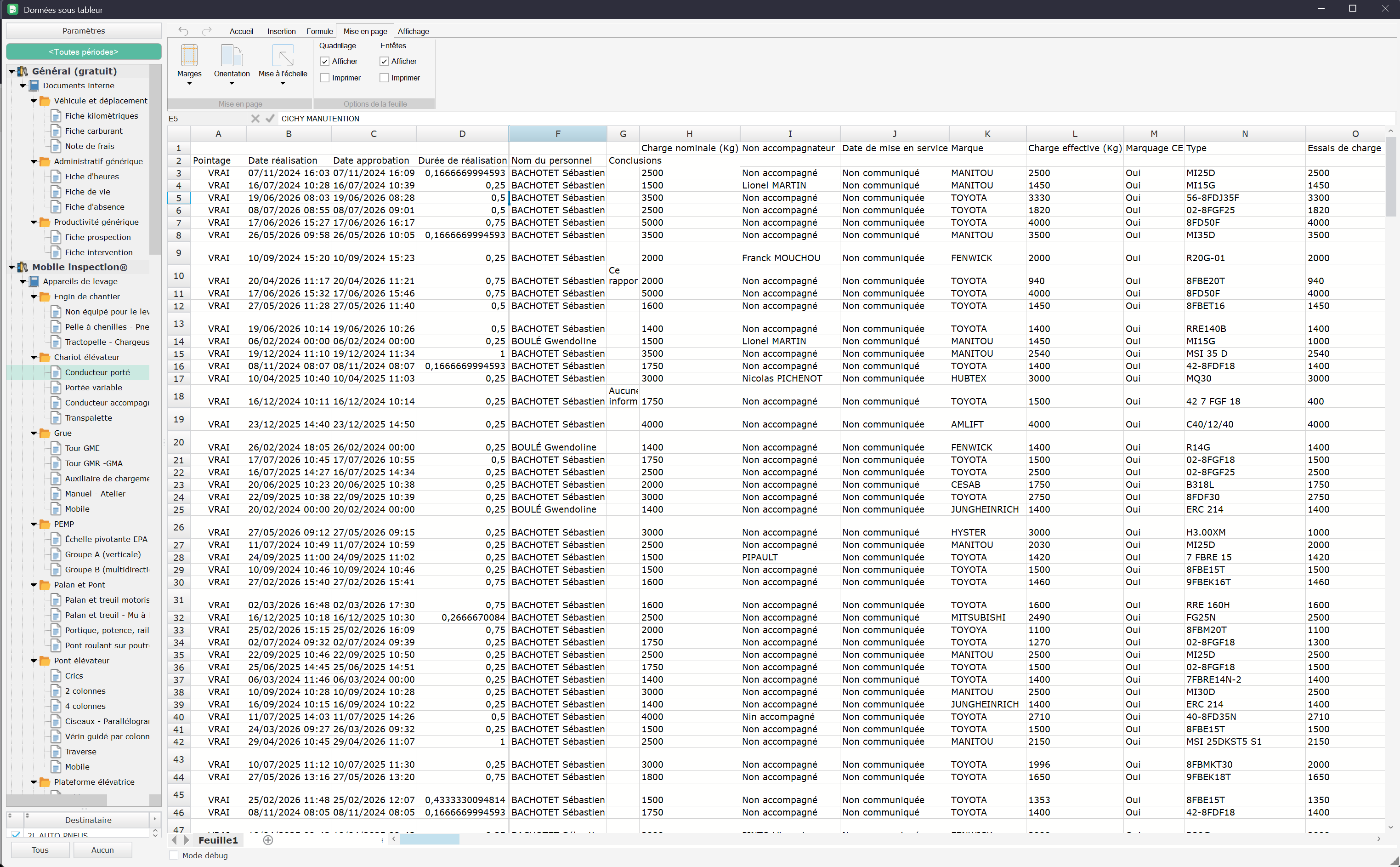Open the Portée variable document
1400x867 pixels.
(93, 388)
